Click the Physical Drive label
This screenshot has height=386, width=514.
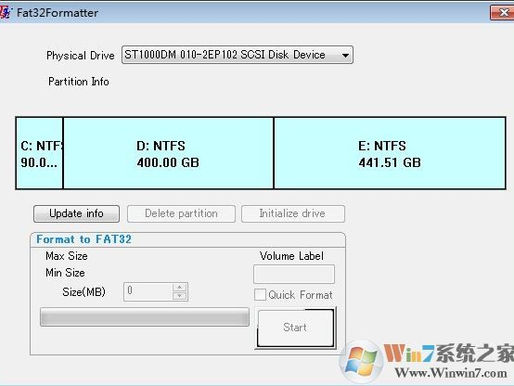point(80,55)
